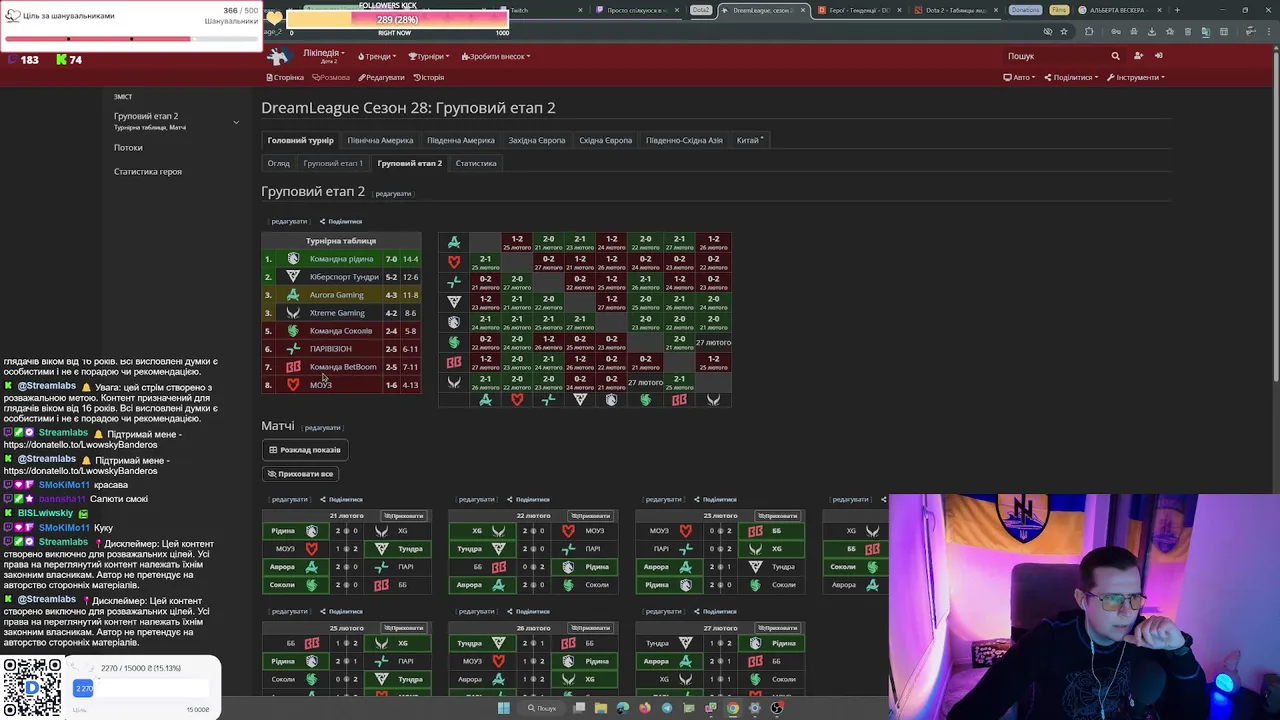Open the Китай region tab dropdown
This screenshot has height=720, width=1280.
[750, 140]
